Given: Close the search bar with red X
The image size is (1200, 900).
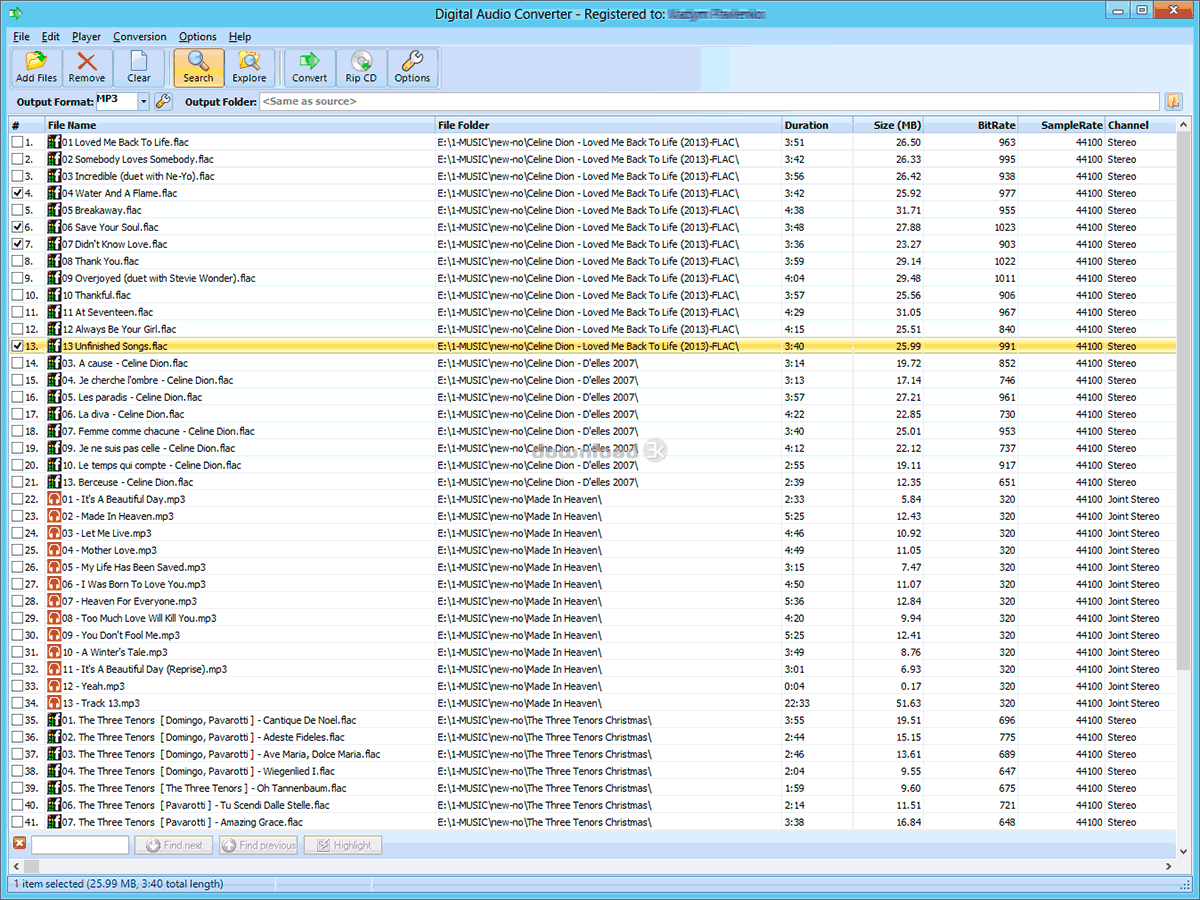Looking at the screenshot, I should click(x=19, y=844).
